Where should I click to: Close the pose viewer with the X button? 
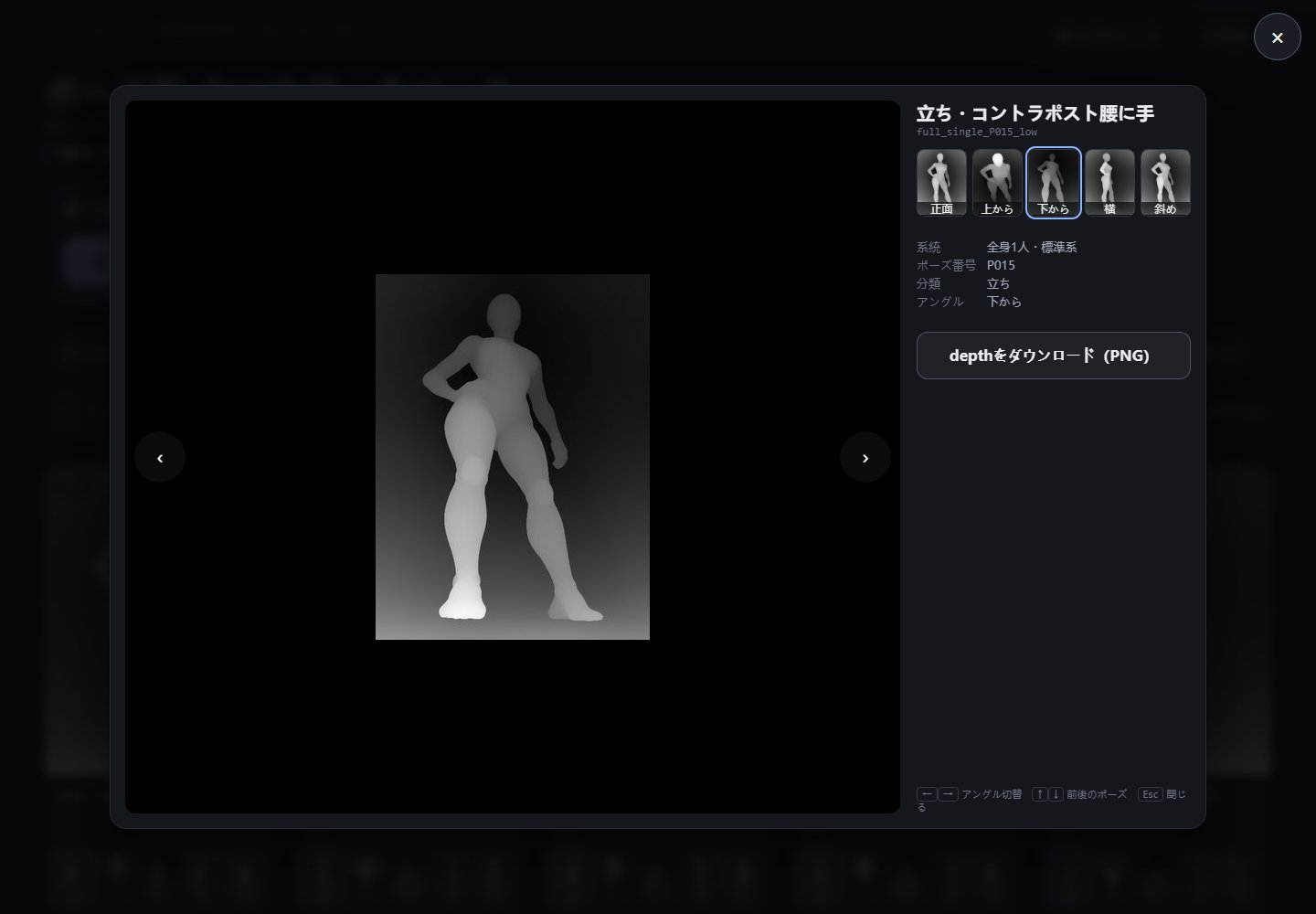(1277, 37)
